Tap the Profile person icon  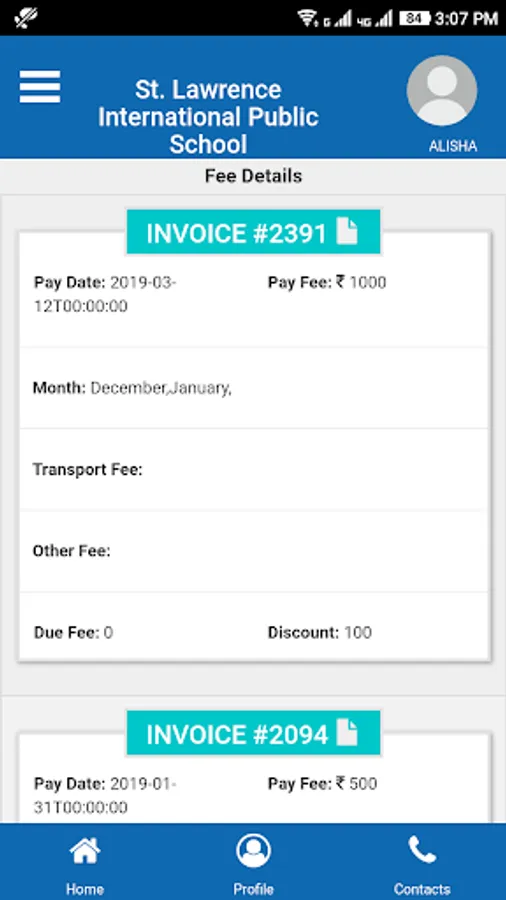coord(253,851)
